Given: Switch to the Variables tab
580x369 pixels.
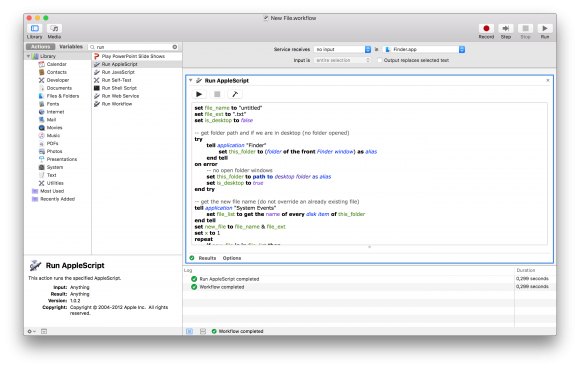Looking at the screenshot, I should [x=71, y=47].
